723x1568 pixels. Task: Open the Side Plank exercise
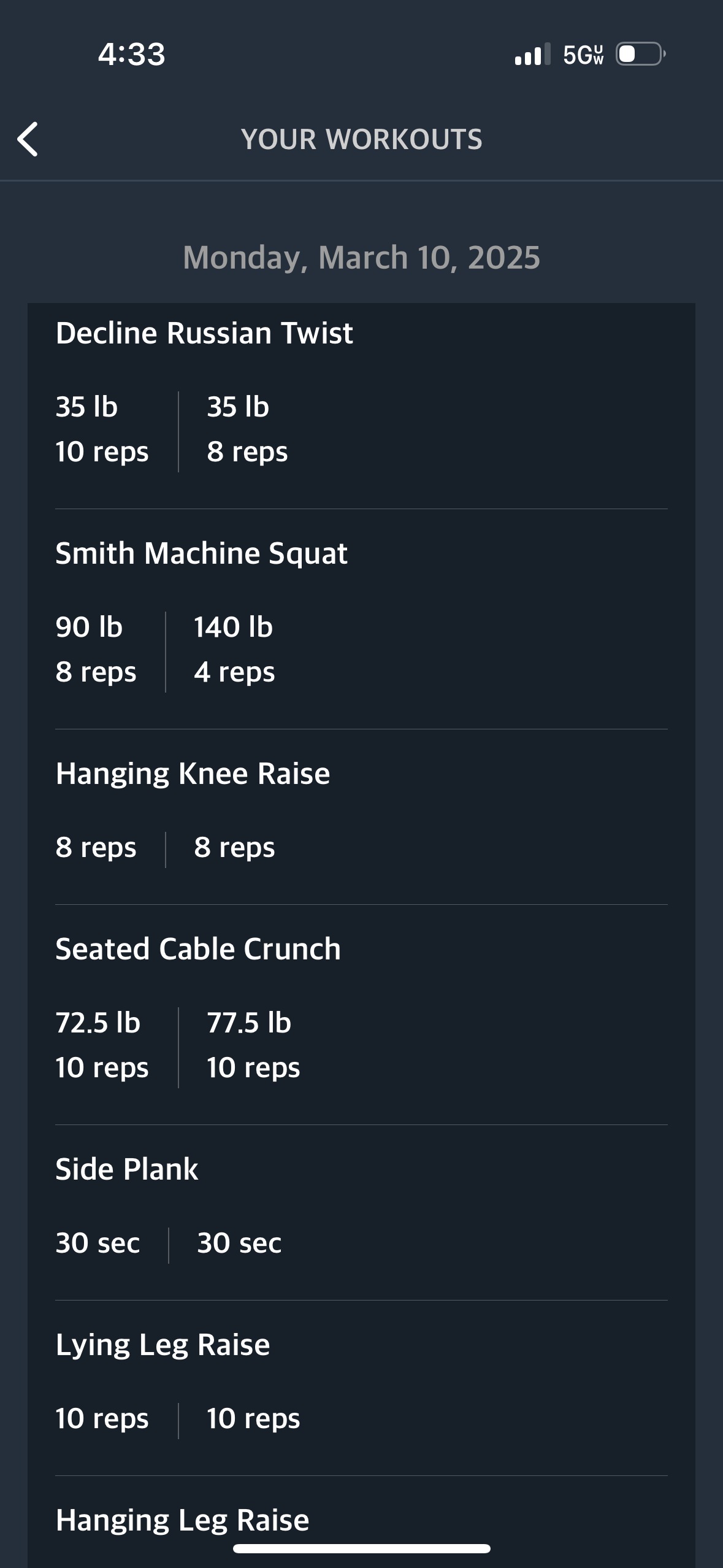pos(361,1213)
